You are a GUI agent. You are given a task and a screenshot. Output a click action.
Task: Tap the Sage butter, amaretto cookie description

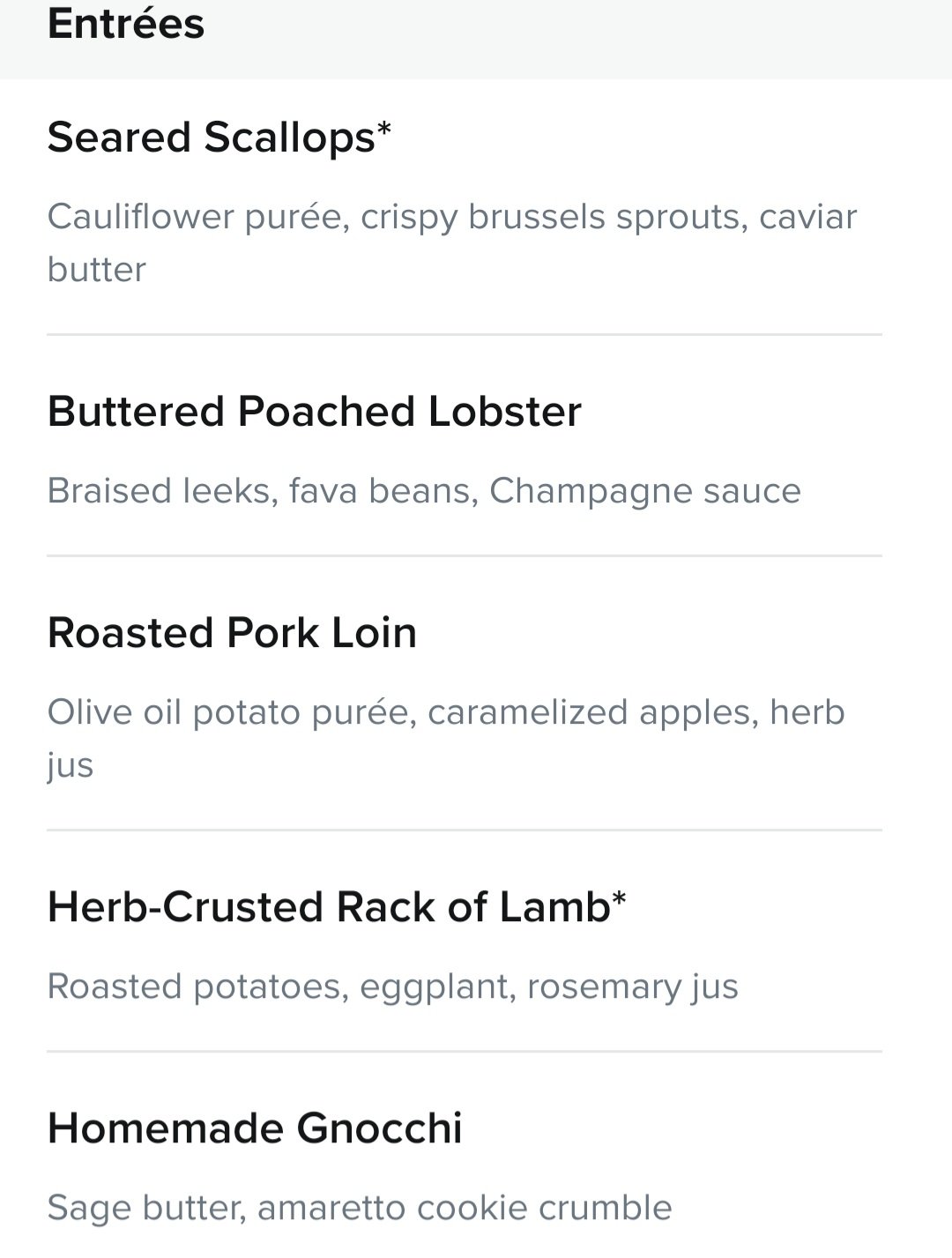(360, 1208)
